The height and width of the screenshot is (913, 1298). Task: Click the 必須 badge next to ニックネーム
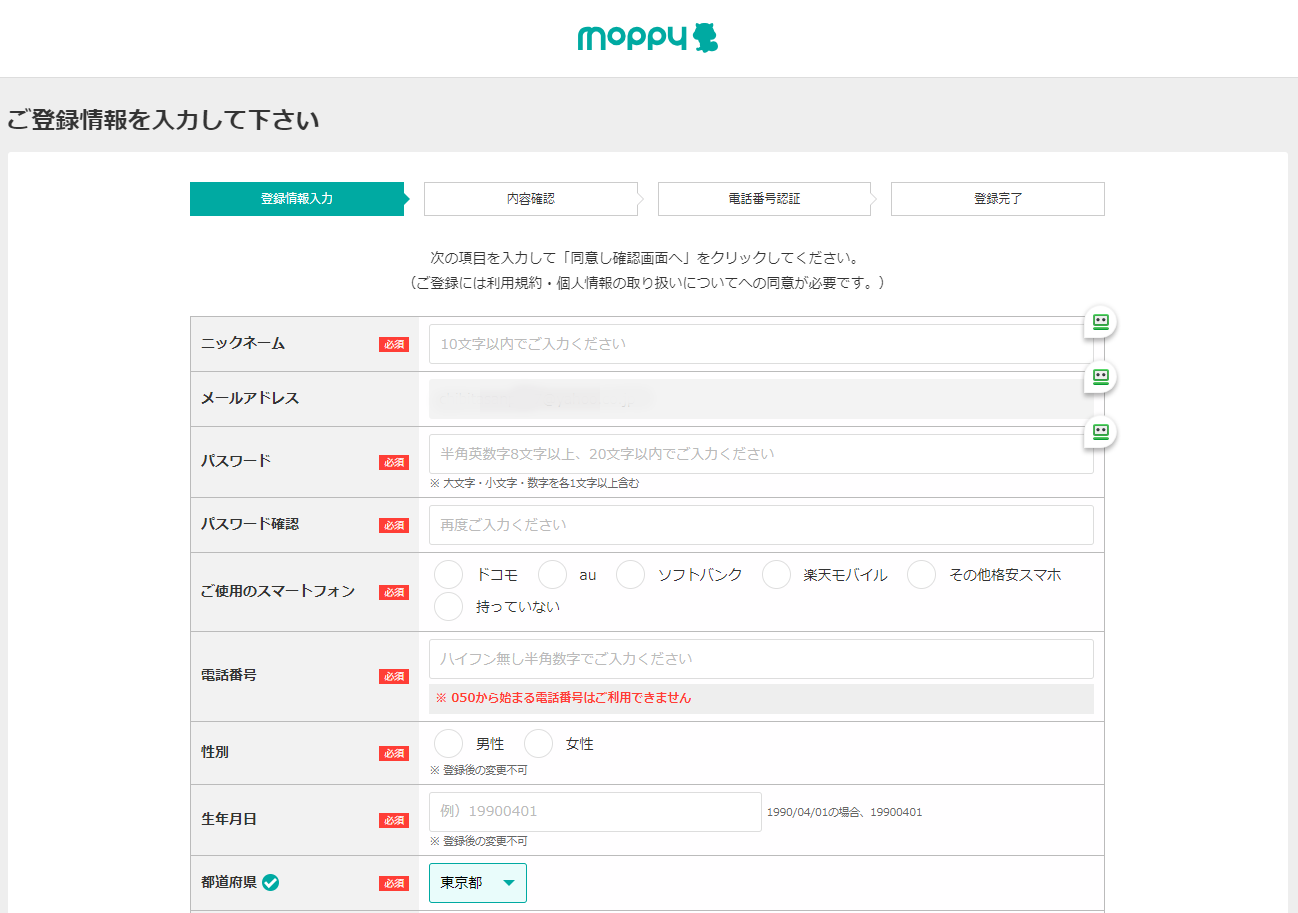pos(394,343)
